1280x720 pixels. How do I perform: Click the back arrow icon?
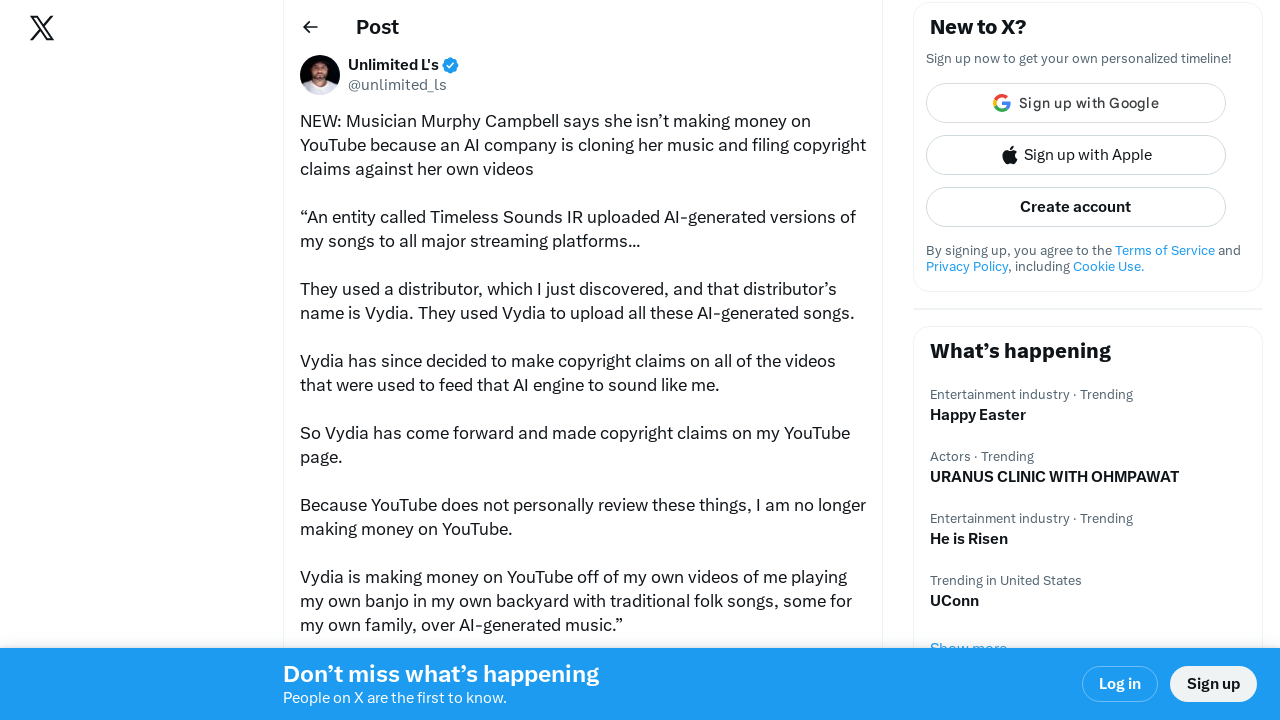click(x=310, y=27)
